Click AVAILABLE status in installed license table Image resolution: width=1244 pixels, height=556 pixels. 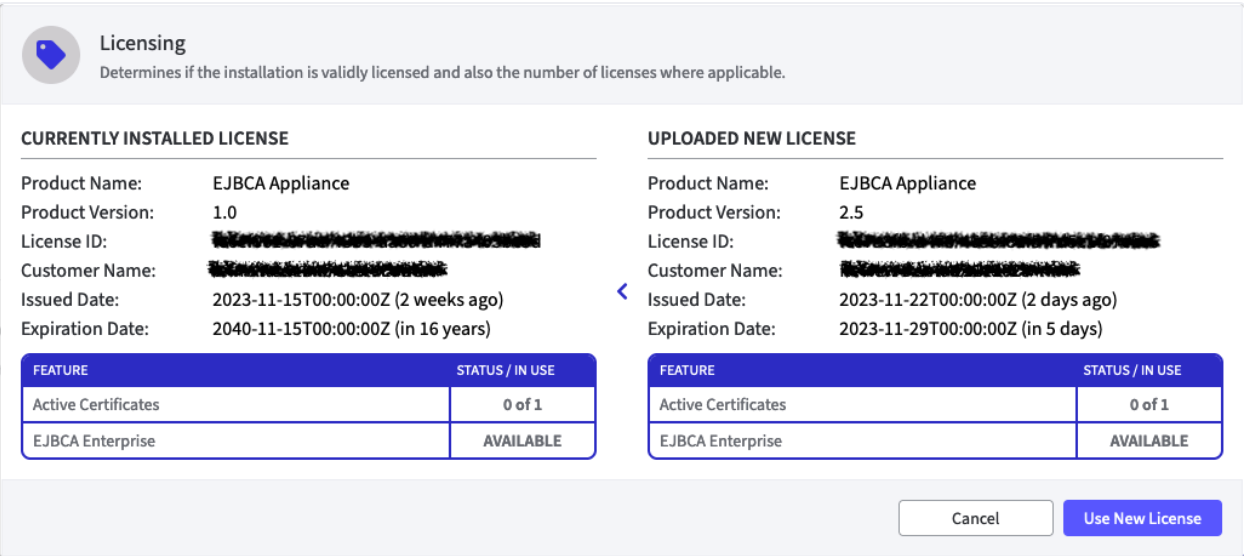coord(523,441)
